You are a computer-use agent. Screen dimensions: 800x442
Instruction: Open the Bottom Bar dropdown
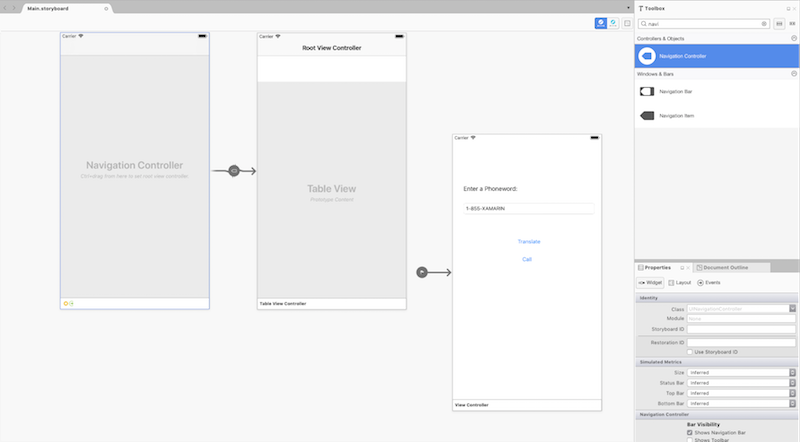(x=792, y=403)
